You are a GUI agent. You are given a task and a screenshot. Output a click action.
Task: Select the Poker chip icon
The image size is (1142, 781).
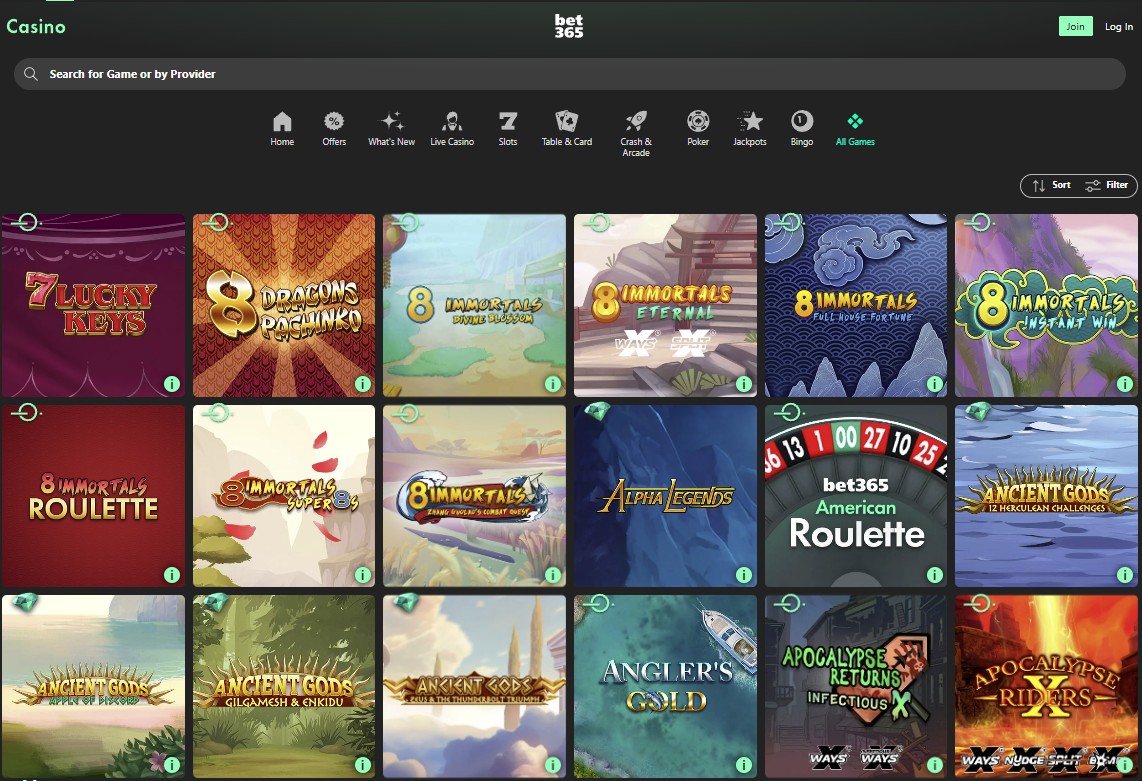[x=697, y=122]
